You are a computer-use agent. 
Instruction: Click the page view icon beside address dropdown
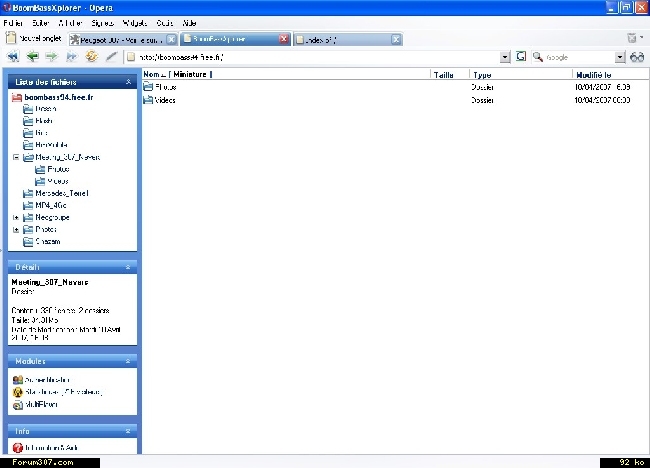pos(521,56)
